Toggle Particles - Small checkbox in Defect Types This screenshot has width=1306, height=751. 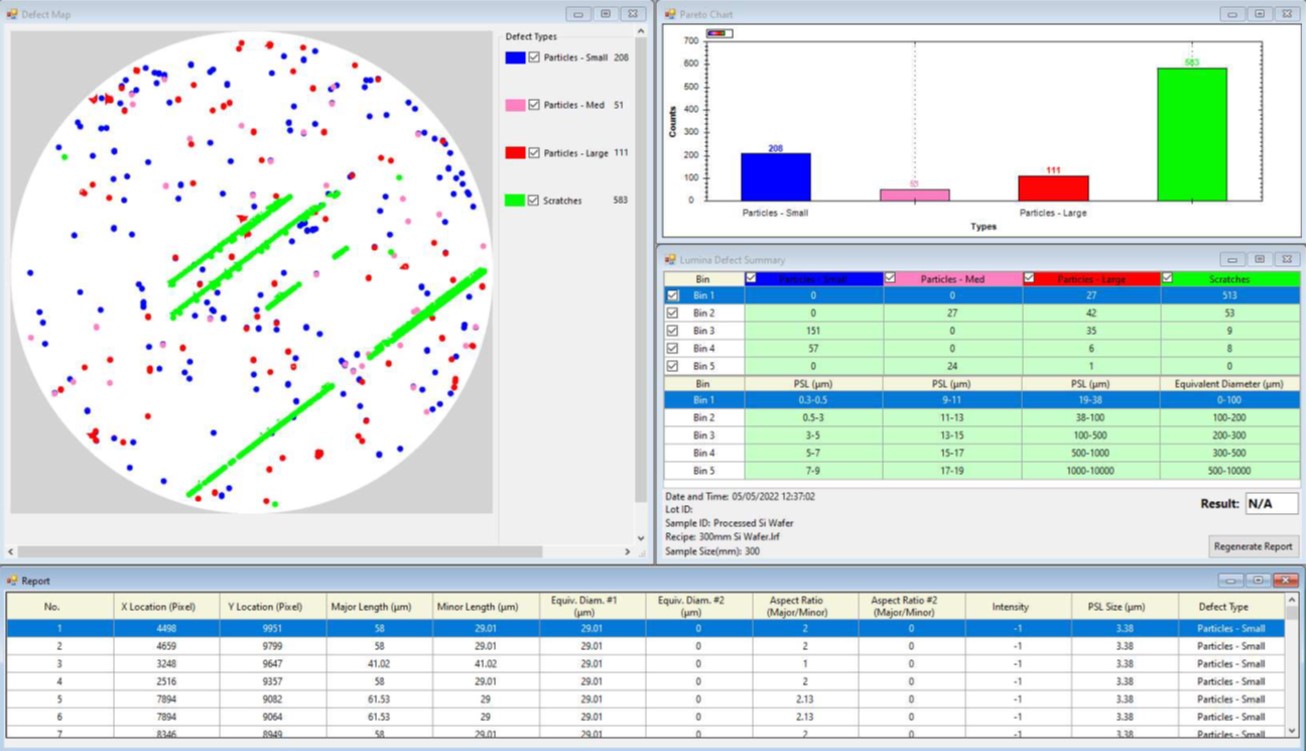point(534,58)
